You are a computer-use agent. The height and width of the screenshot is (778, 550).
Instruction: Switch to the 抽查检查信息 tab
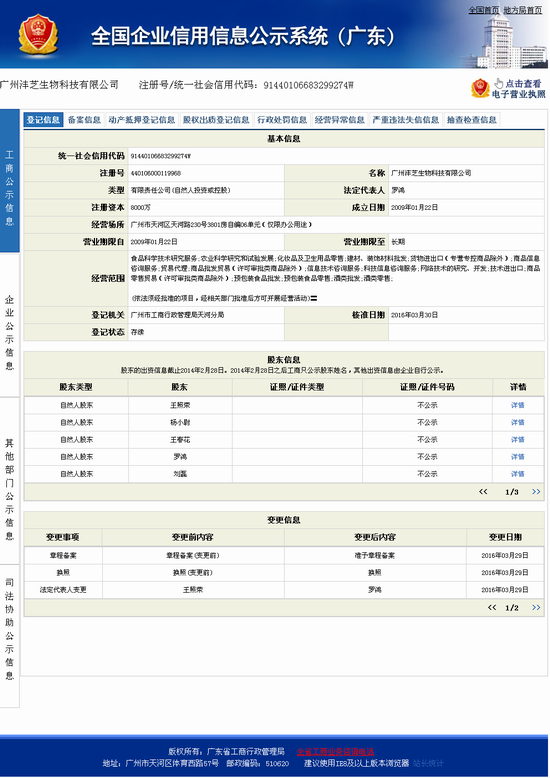(472, 120)
